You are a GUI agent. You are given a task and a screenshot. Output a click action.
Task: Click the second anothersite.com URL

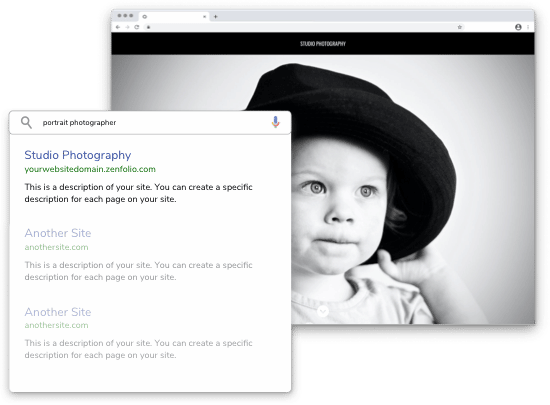[56, 325]
